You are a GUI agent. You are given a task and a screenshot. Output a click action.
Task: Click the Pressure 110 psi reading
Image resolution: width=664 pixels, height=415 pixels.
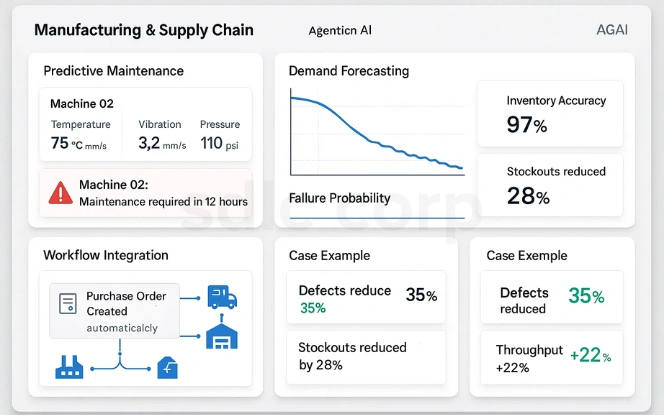coord(219,135)
